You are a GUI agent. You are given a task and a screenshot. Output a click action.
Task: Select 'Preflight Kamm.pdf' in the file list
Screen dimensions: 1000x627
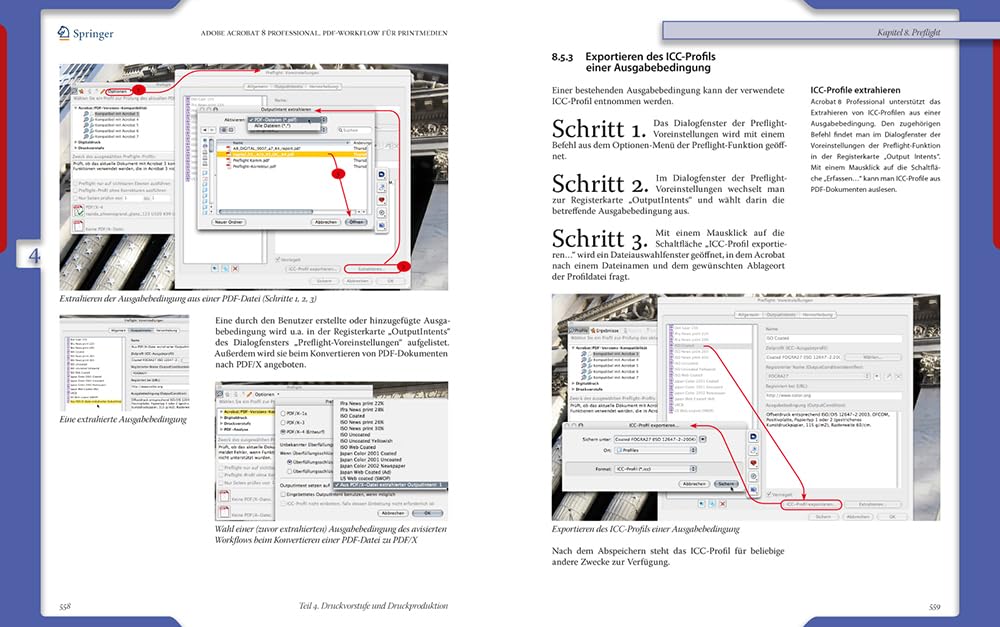[251, 160]
